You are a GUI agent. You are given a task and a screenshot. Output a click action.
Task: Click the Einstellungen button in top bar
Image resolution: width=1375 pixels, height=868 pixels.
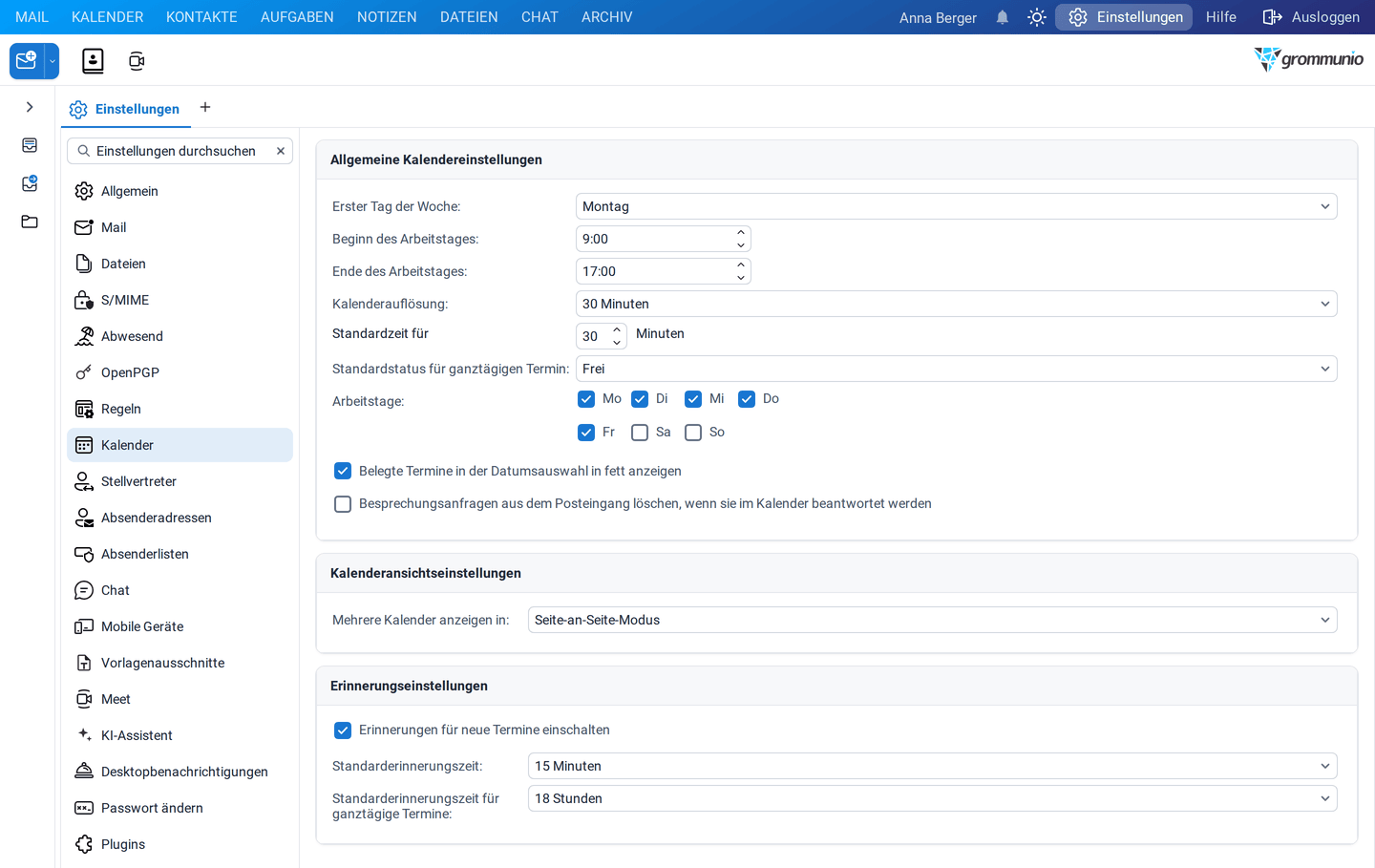tap(1124, 17)
